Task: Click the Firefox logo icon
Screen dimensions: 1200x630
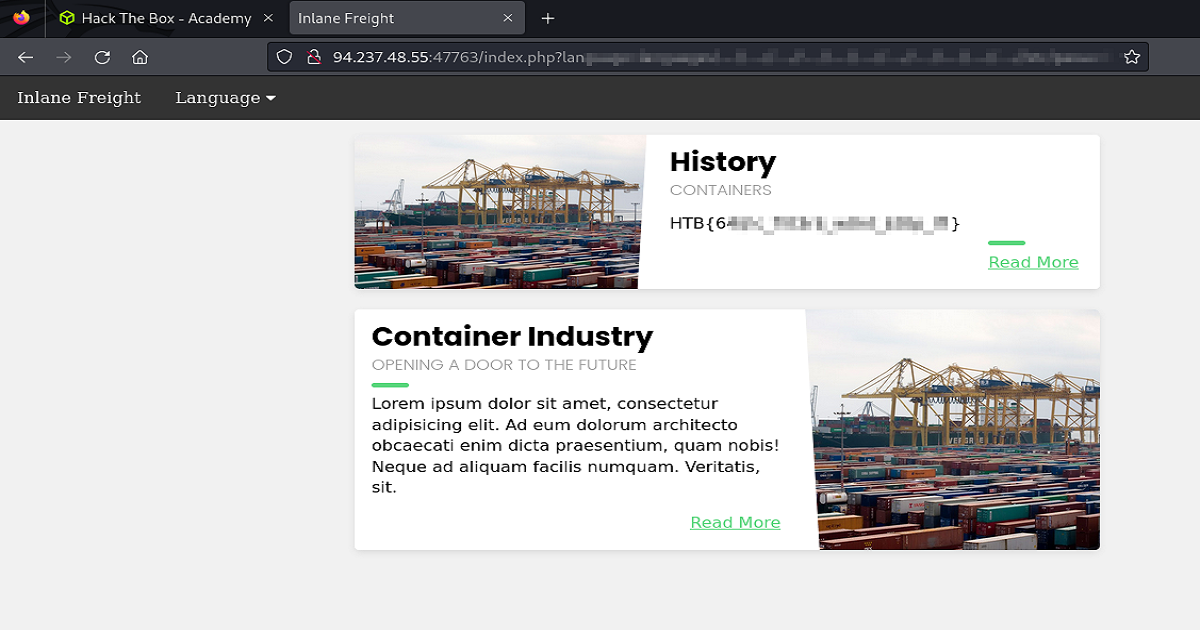Action: pos(21,18)
